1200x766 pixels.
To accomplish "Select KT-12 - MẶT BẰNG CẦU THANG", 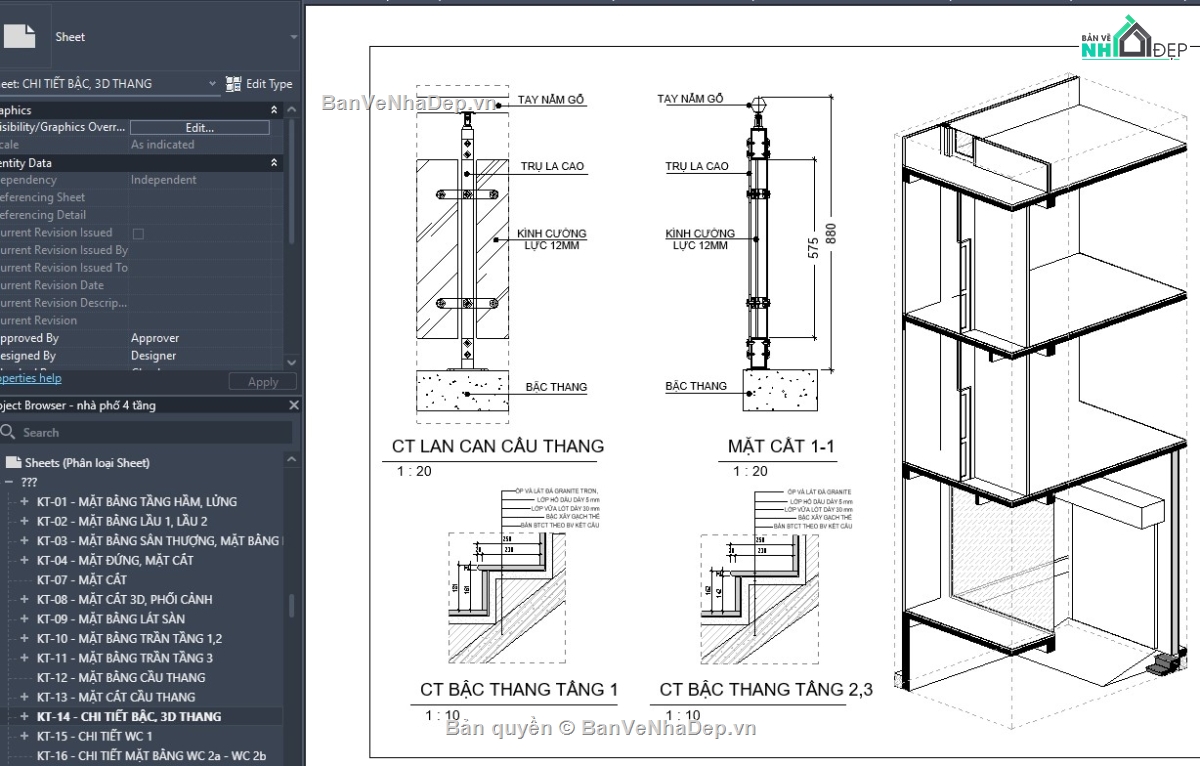I will [121, 677].
